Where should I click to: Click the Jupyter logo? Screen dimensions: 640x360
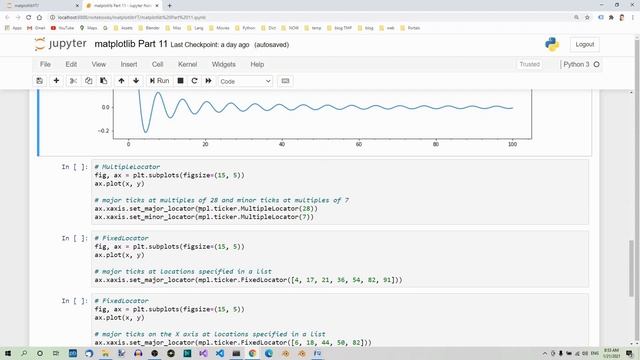[x=60, y=44]
